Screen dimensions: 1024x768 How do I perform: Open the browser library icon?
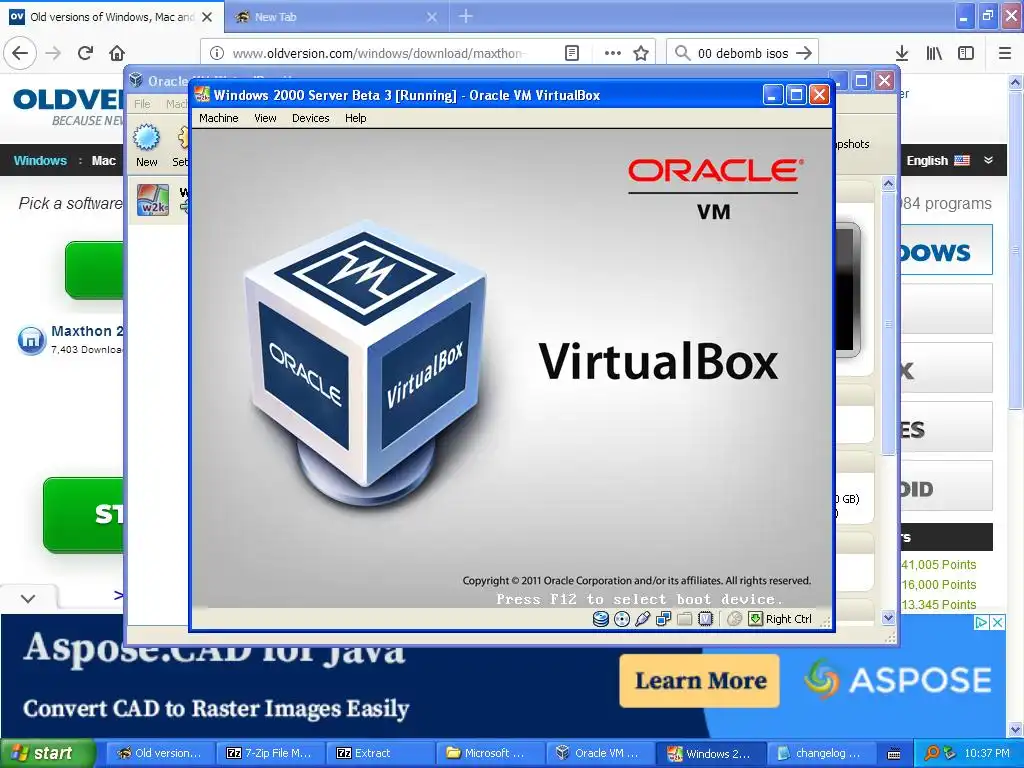coord(934,53)
